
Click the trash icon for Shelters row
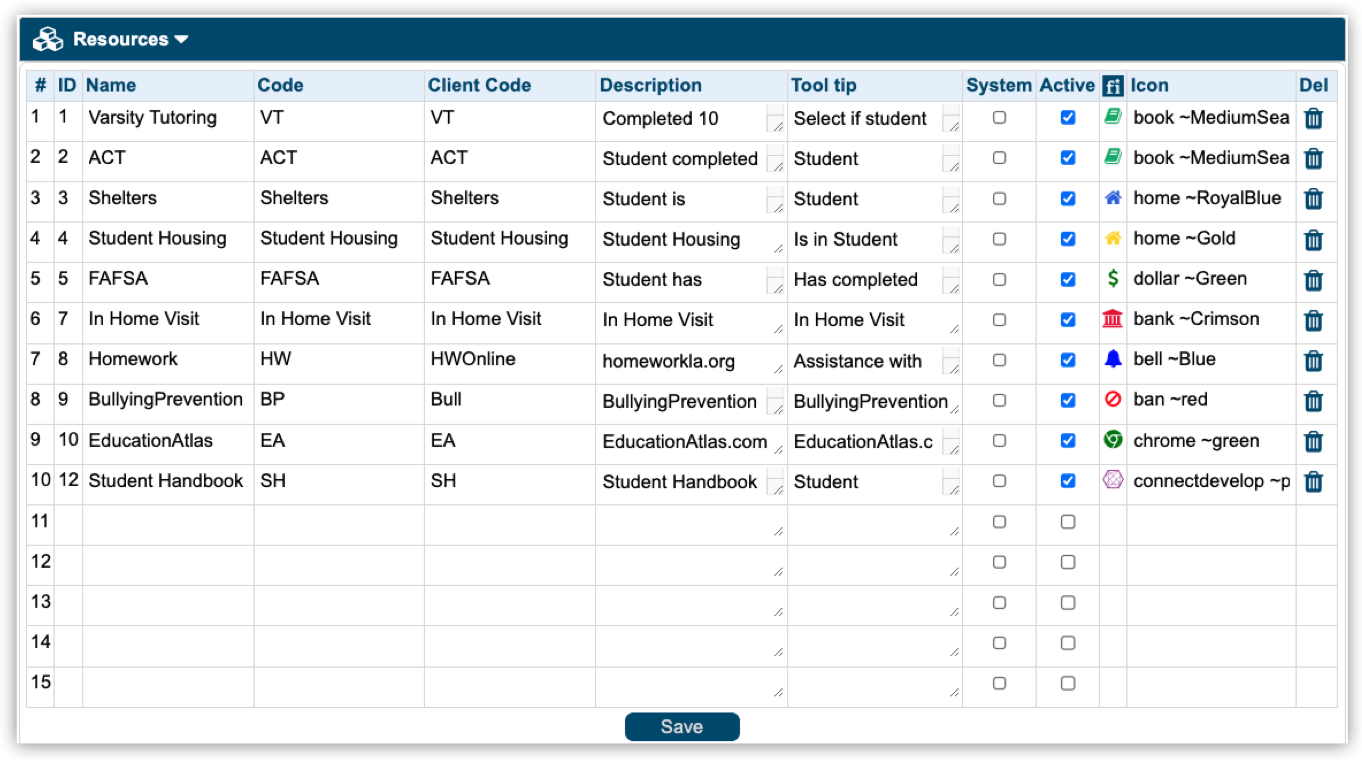click(1313, 199)
